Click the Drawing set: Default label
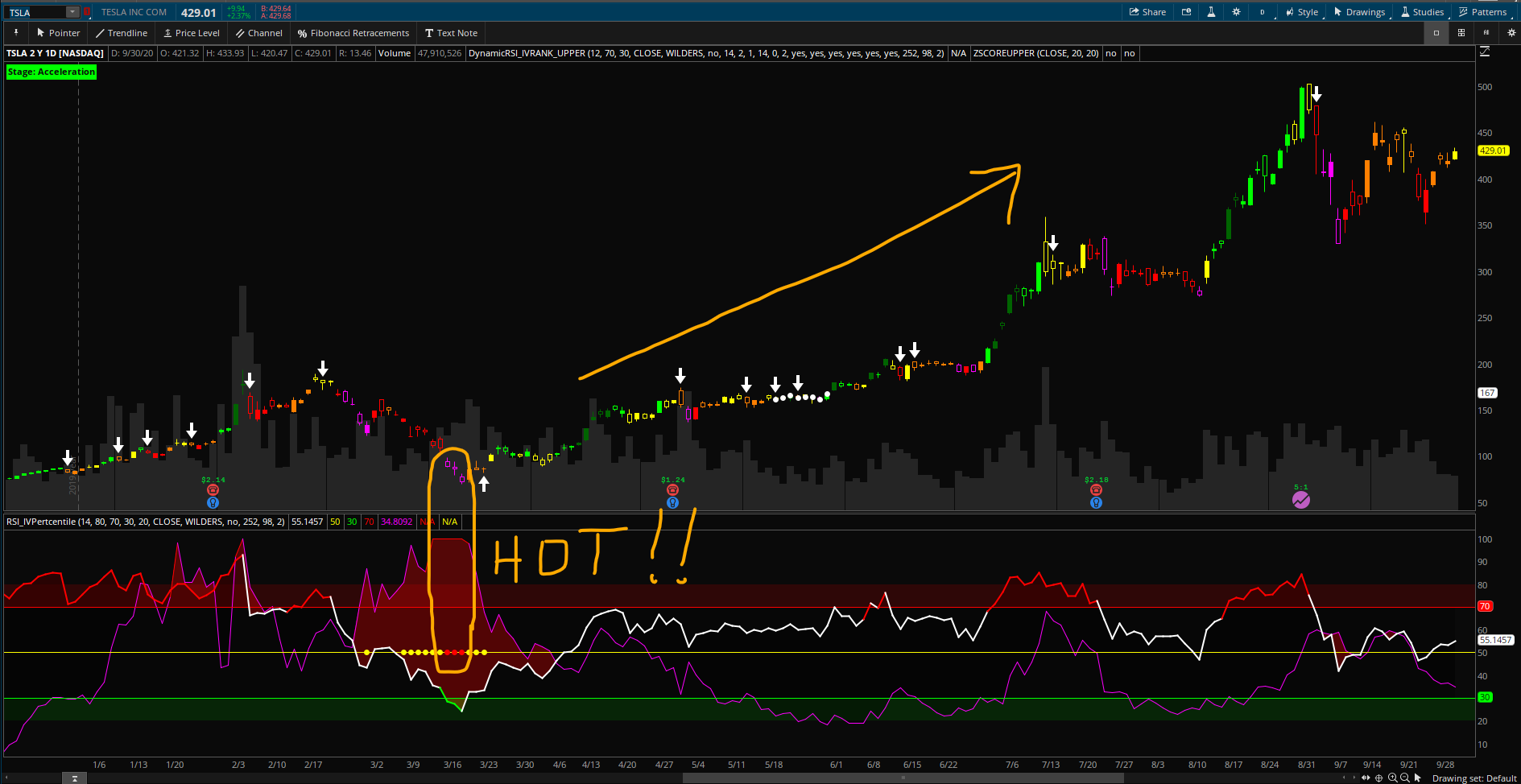This screenshot has width=1521, height=784. point(1473,778)
